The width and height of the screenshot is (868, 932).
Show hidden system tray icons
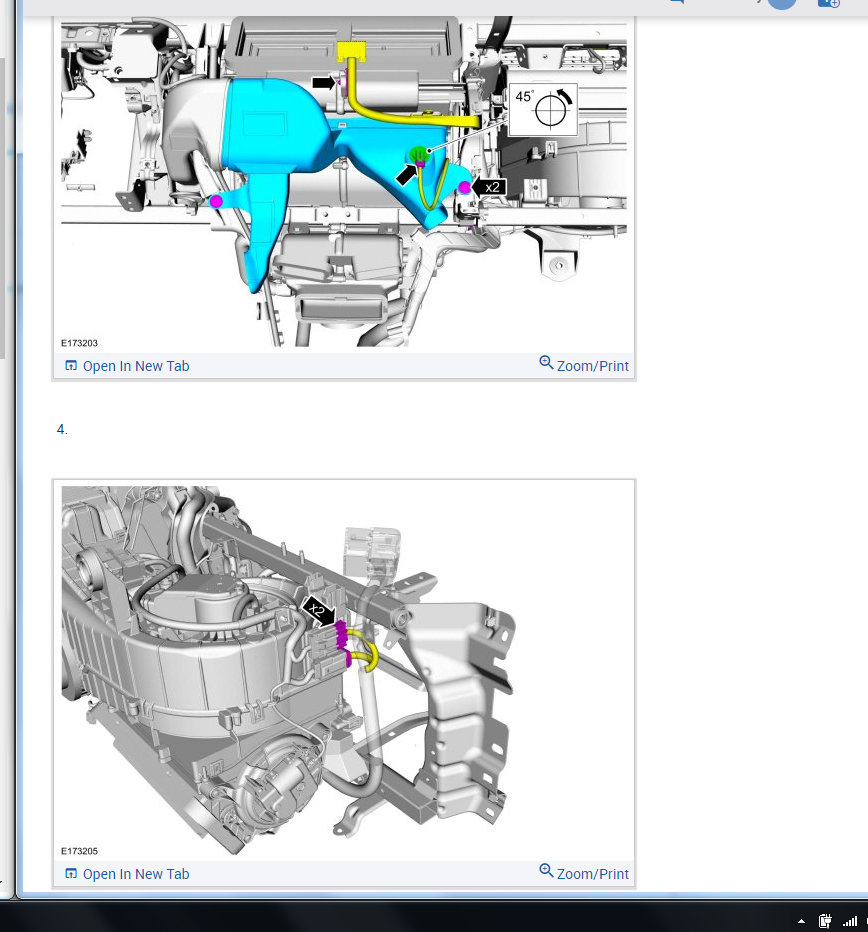801,922
